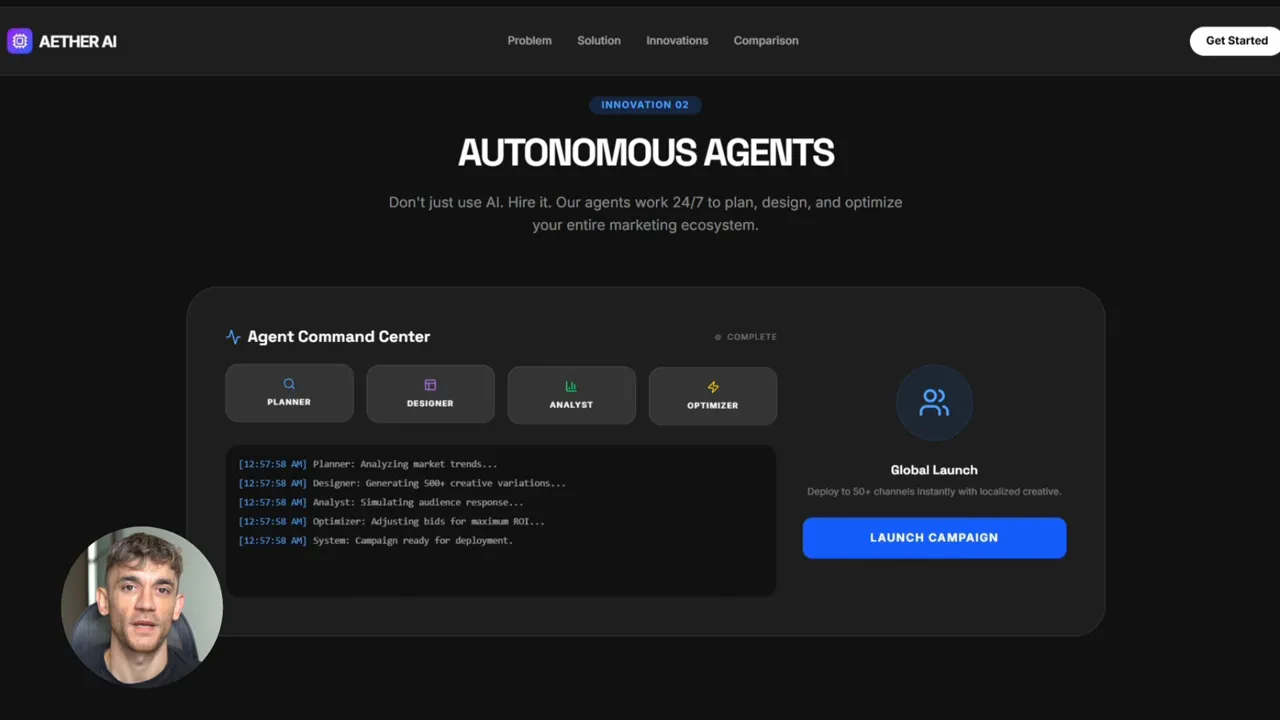Select the Designer agent card
The image size is (1280, 720).
[x=430, y=394]
